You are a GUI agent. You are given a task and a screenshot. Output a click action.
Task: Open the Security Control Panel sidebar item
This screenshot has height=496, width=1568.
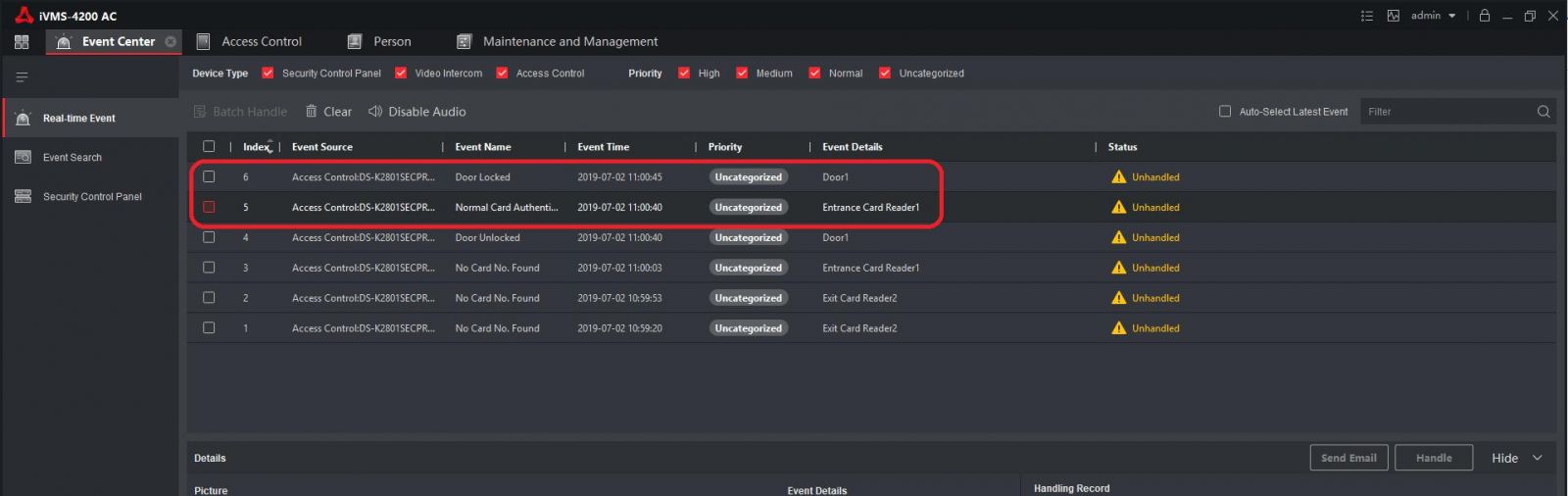[91, 197]
